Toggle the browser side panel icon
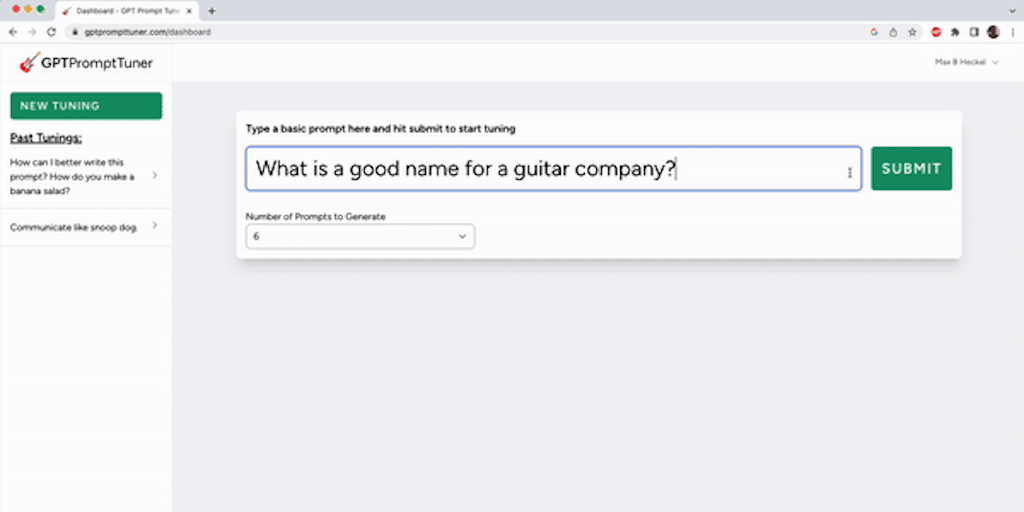Screen dimensions: 1024x512 point(974,32)
